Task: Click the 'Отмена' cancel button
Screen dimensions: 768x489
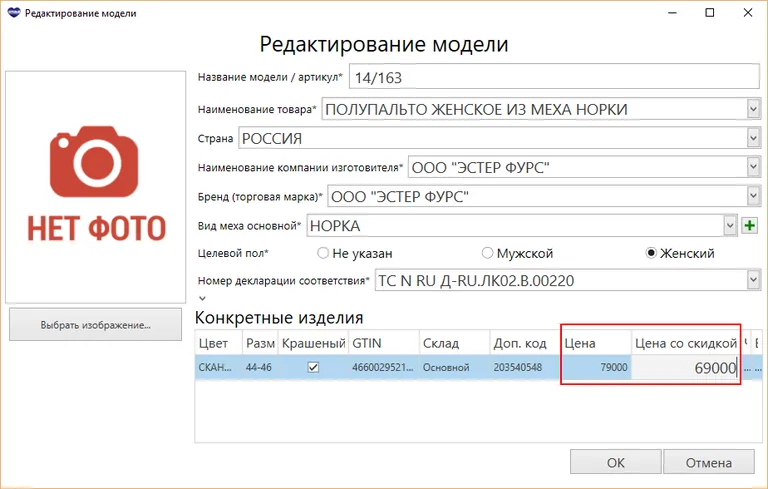Action: [709, 462]
